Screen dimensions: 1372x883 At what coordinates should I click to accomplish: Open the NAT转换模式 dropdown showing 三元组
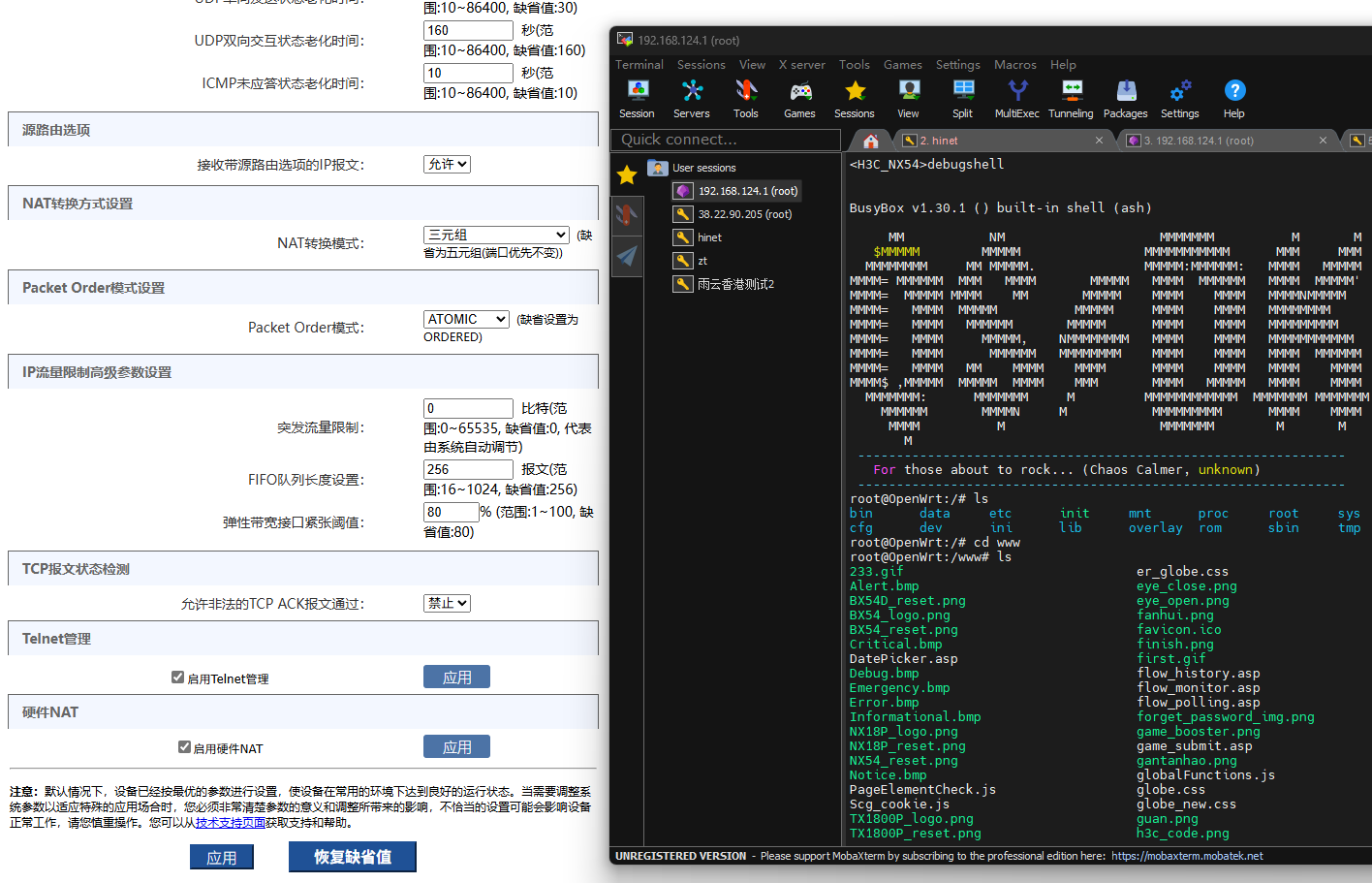(x=496, y=236)
